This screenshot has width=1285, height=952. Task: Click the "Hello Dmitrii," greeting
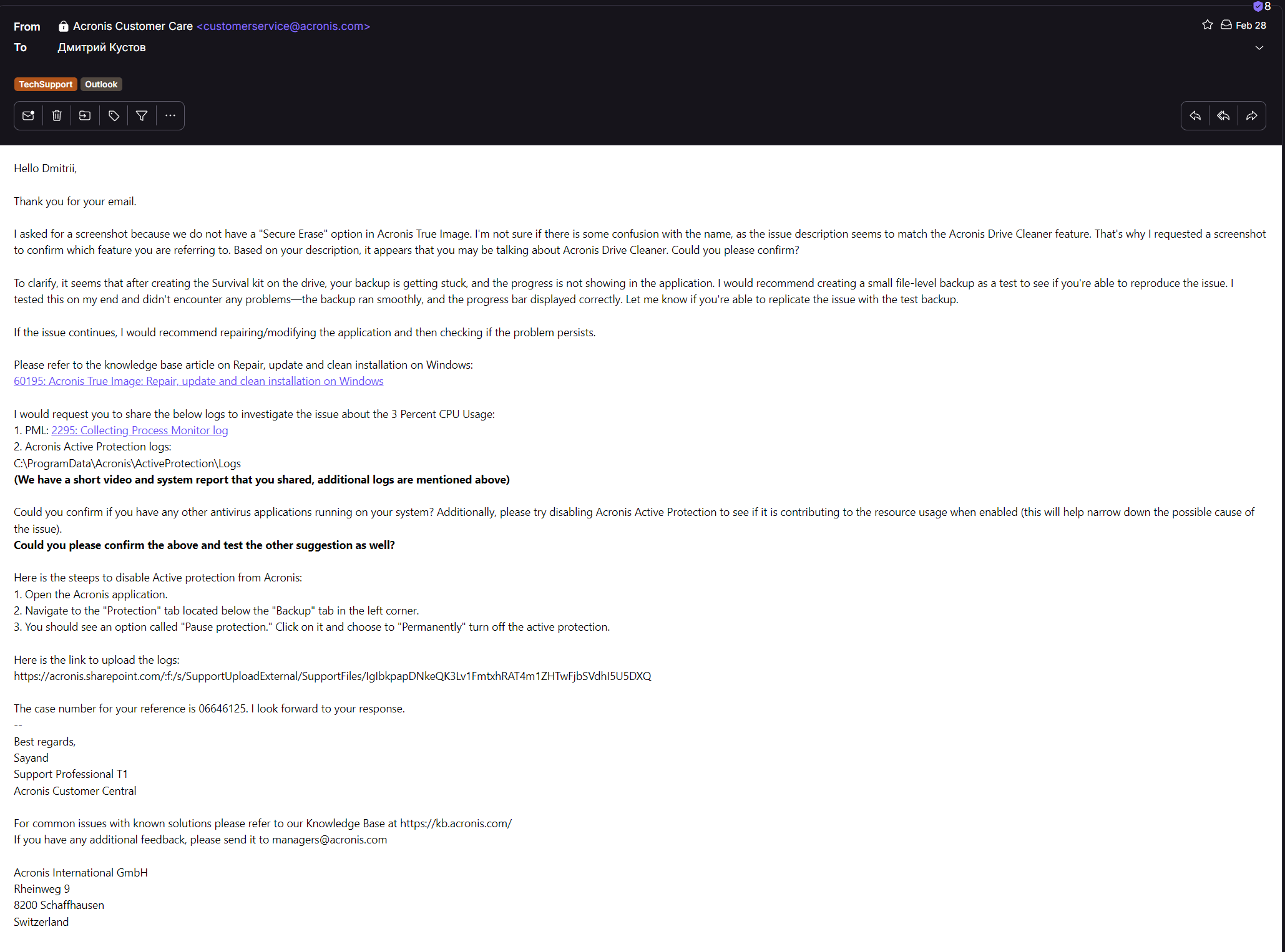coord(46,168)
